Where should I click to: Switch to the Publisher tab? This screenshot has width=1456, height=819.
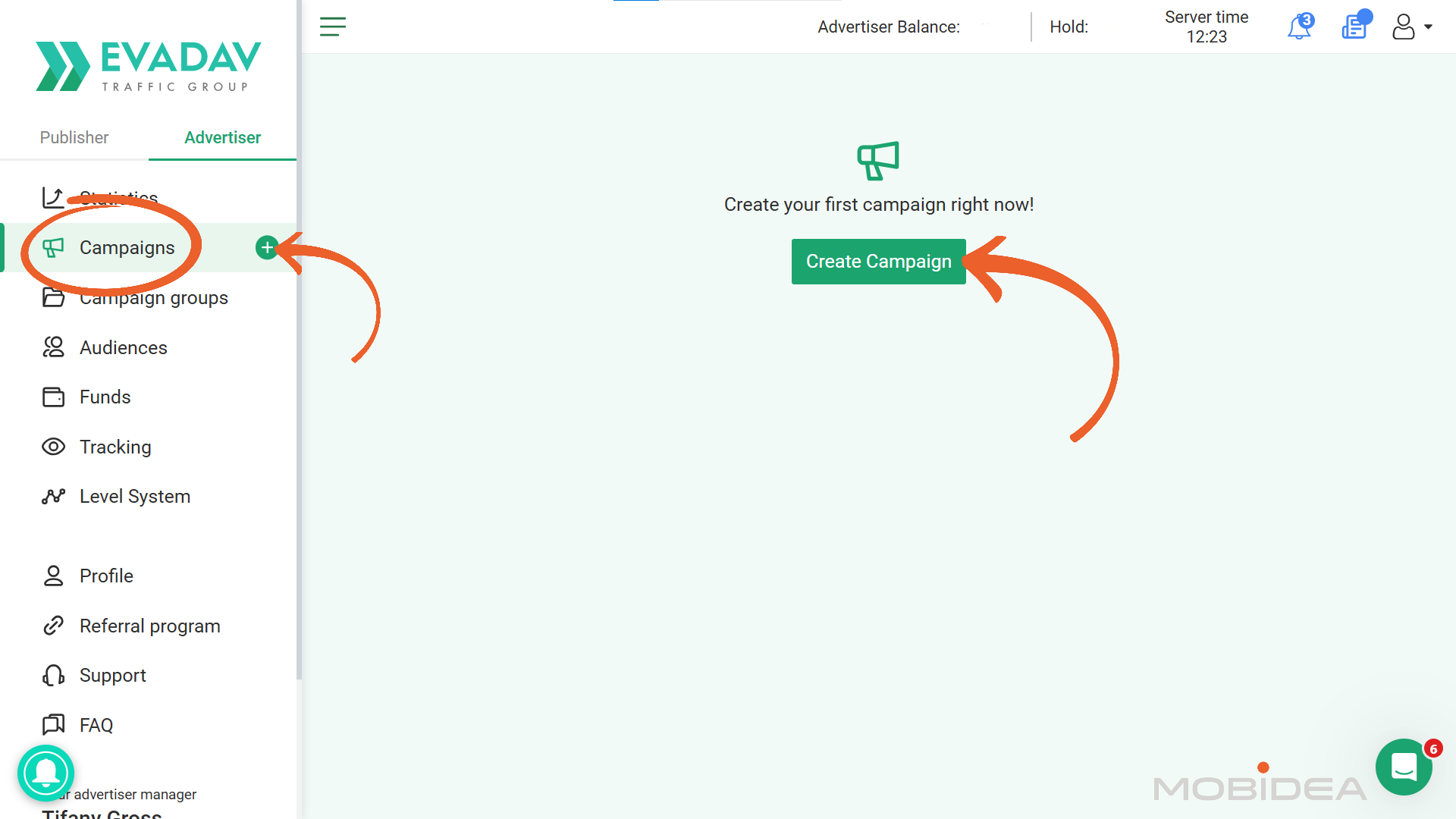[74, 137]
